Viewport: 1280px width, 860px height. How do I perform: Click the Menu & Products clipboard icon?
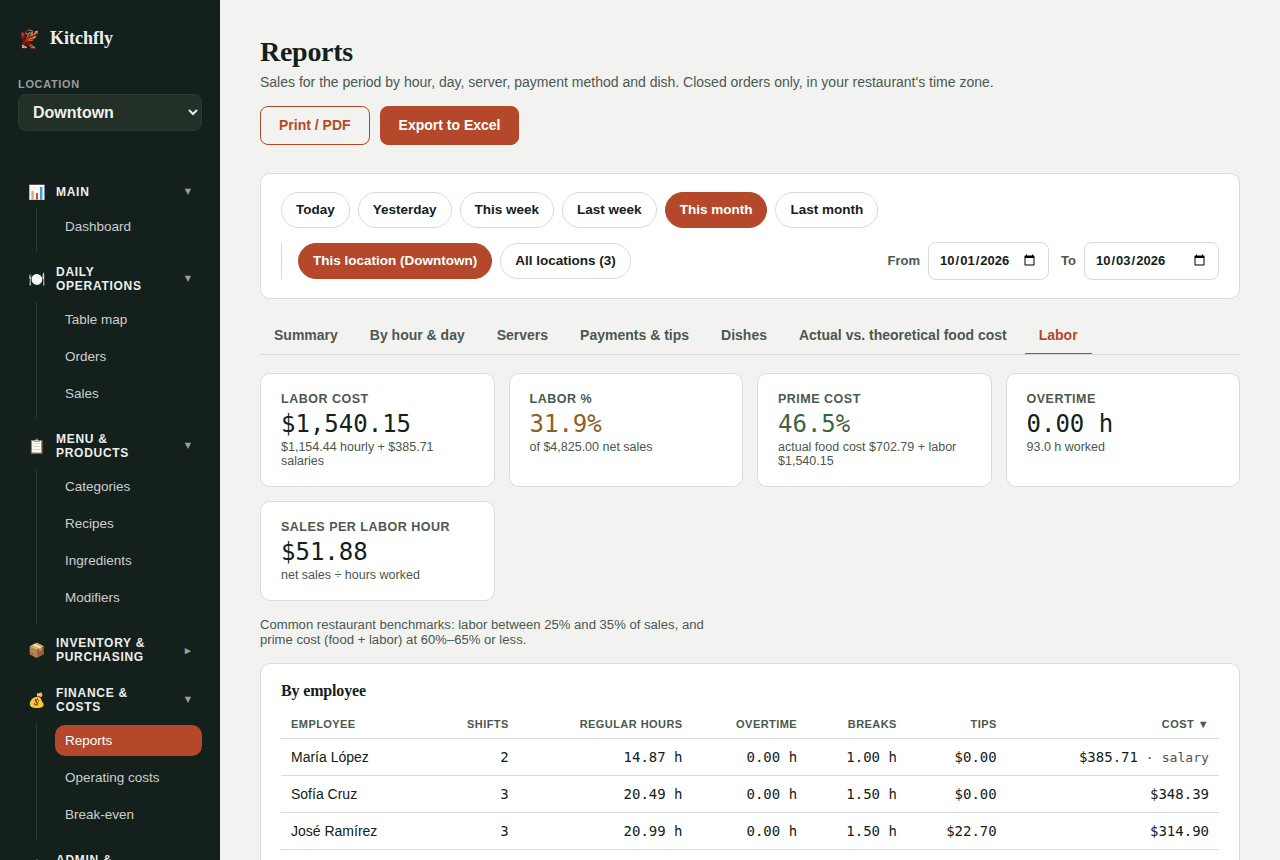(x=37, y=446)
